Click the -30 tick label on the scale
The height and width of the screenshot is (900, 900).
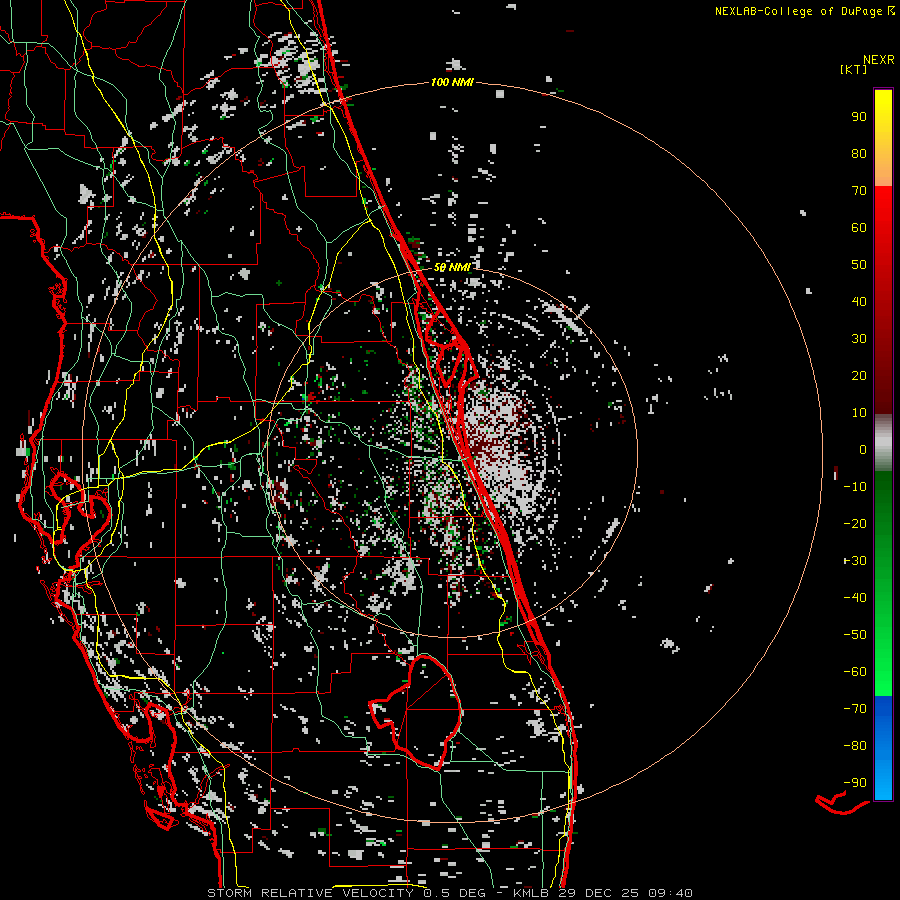(x=856, y=561)
